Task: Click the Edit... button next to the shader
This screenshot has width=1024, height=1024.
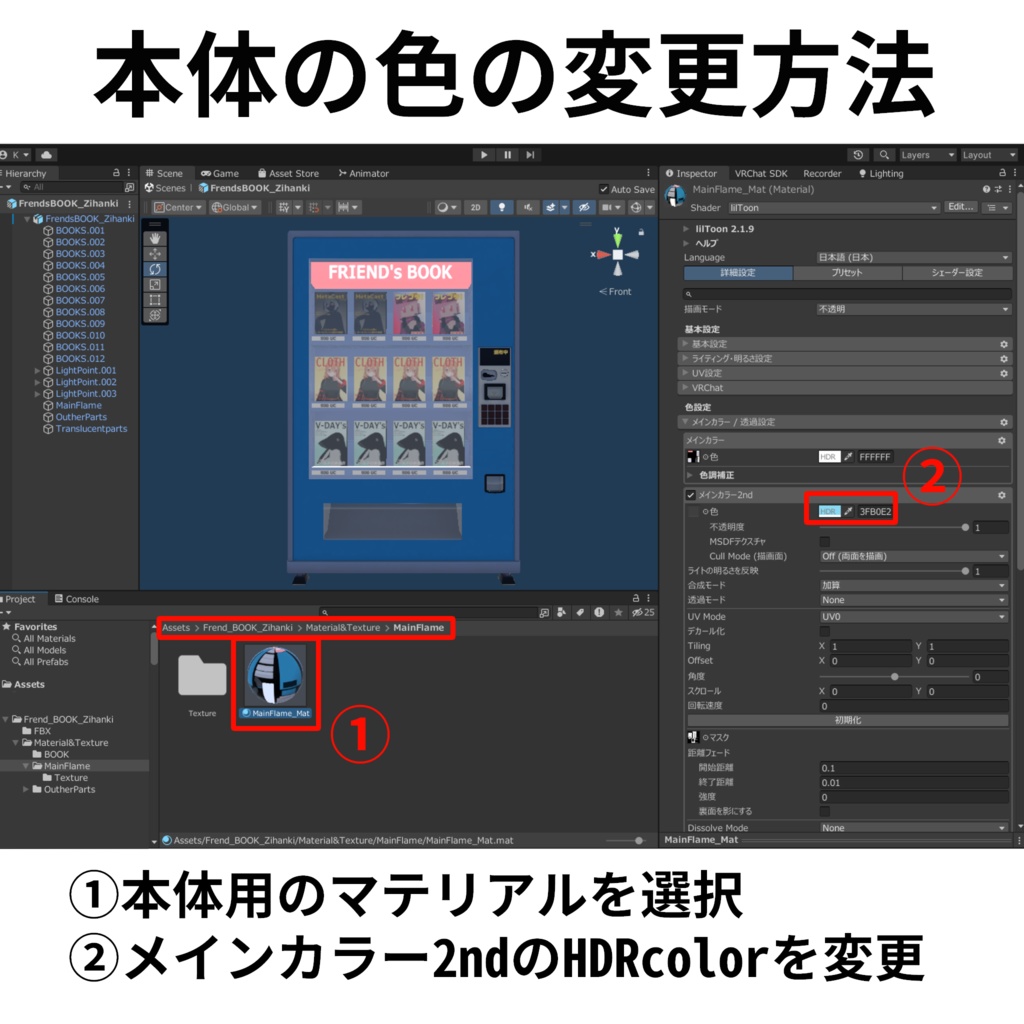Action: tap(961, 207)
